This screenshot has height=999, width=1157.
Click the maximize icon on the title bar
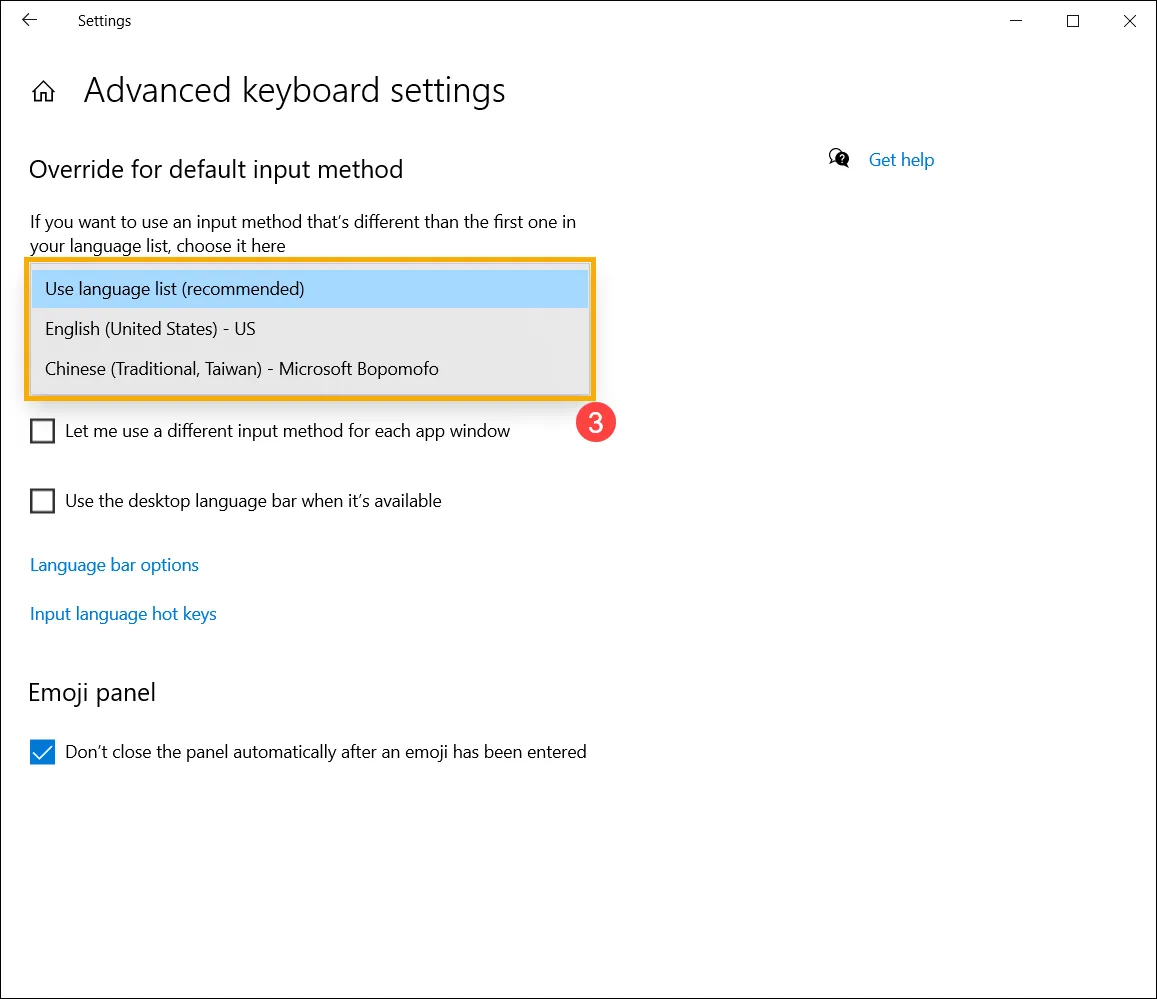pos(1073,20)
